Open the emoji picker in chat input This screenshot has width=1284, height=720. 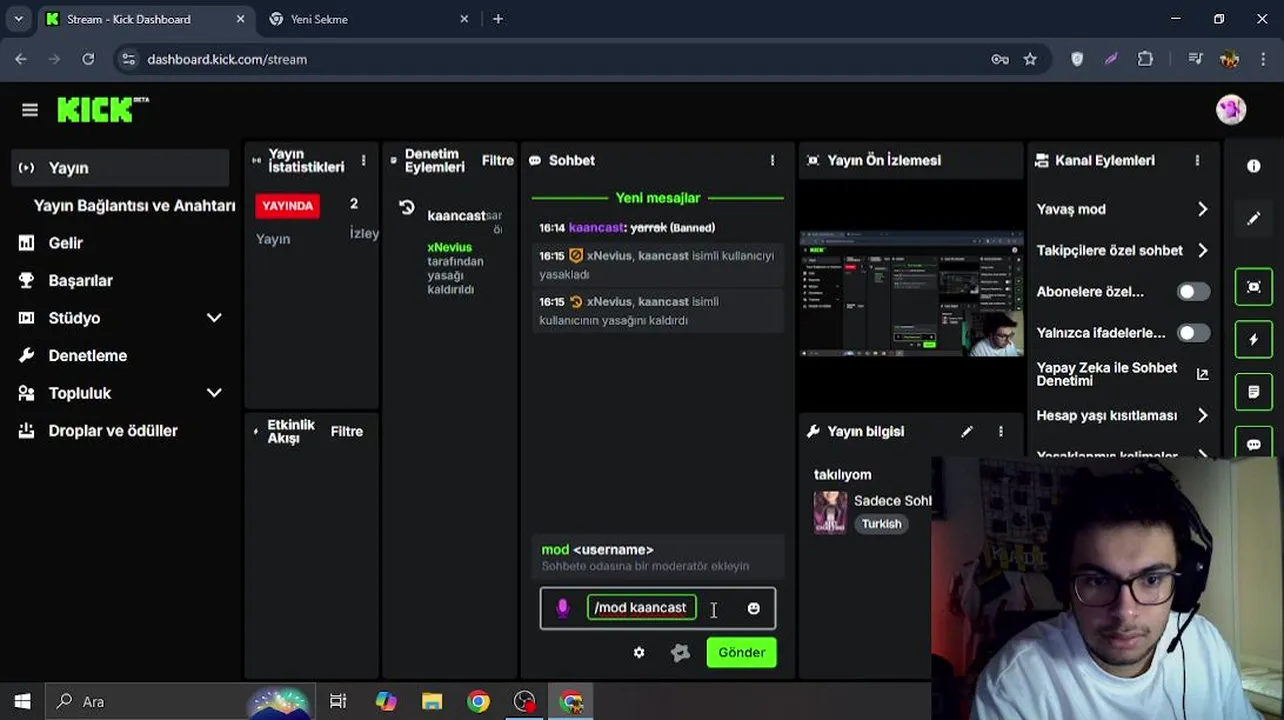click(x=753, y=608)
